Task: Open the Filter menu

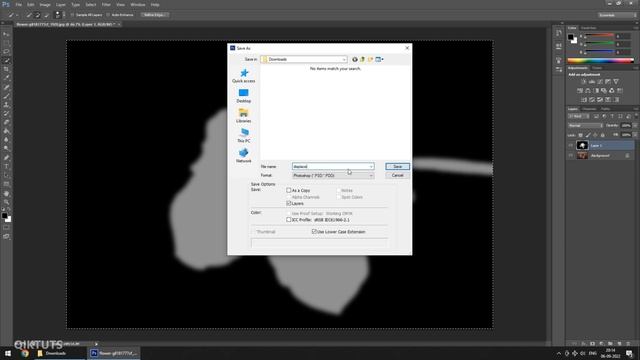Action: pyautogui.click(x=106, y=4)
